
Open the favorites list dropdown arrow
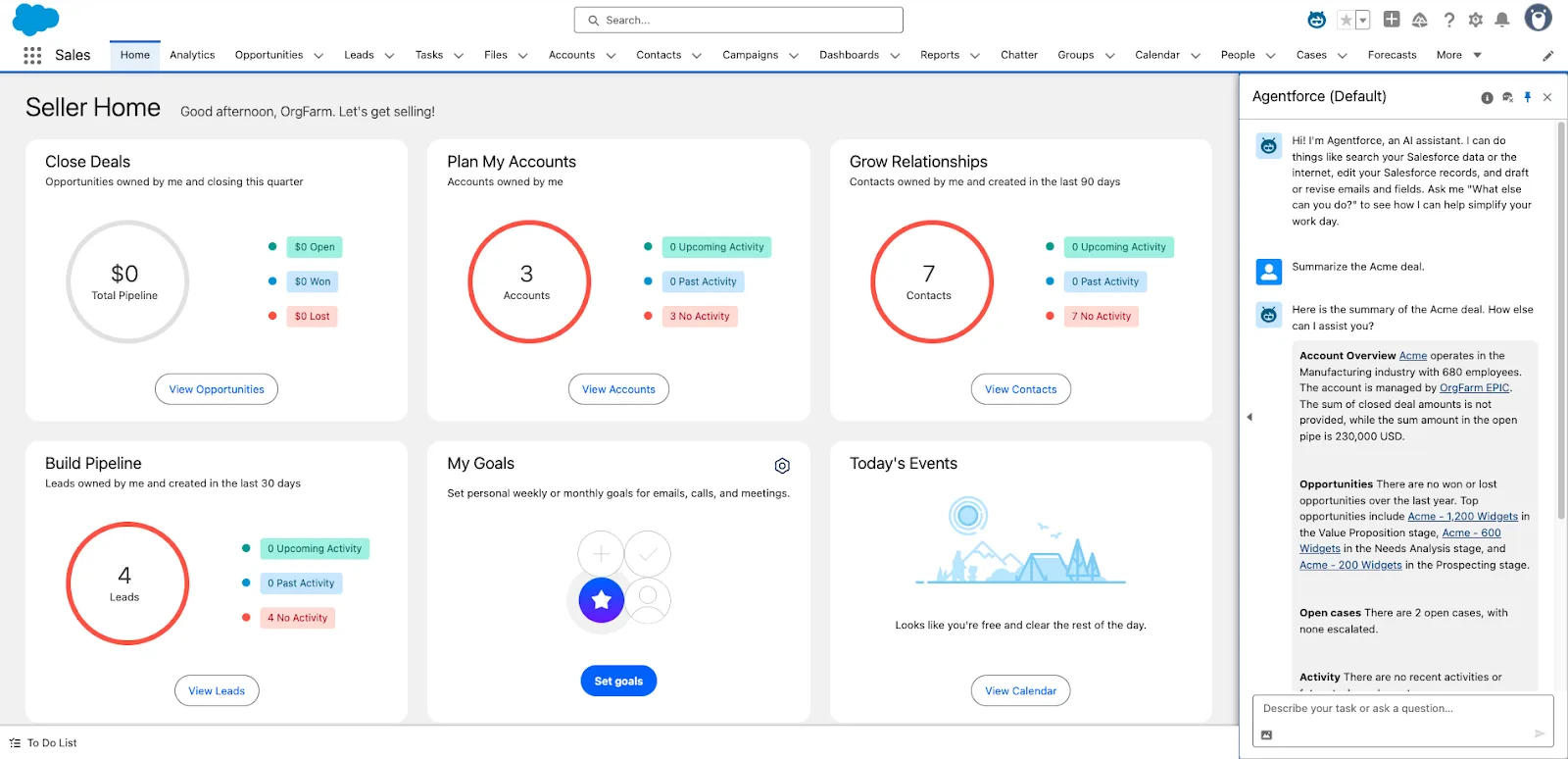pos(1362,20)
